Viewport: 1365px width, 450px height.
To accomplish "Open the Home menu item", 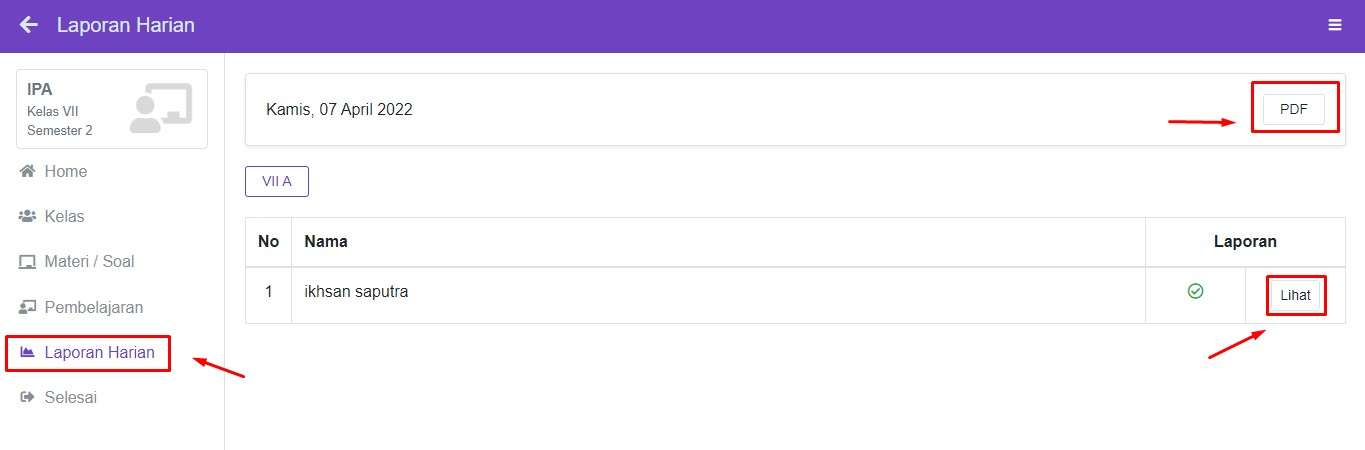I will [x=66, y=172].
